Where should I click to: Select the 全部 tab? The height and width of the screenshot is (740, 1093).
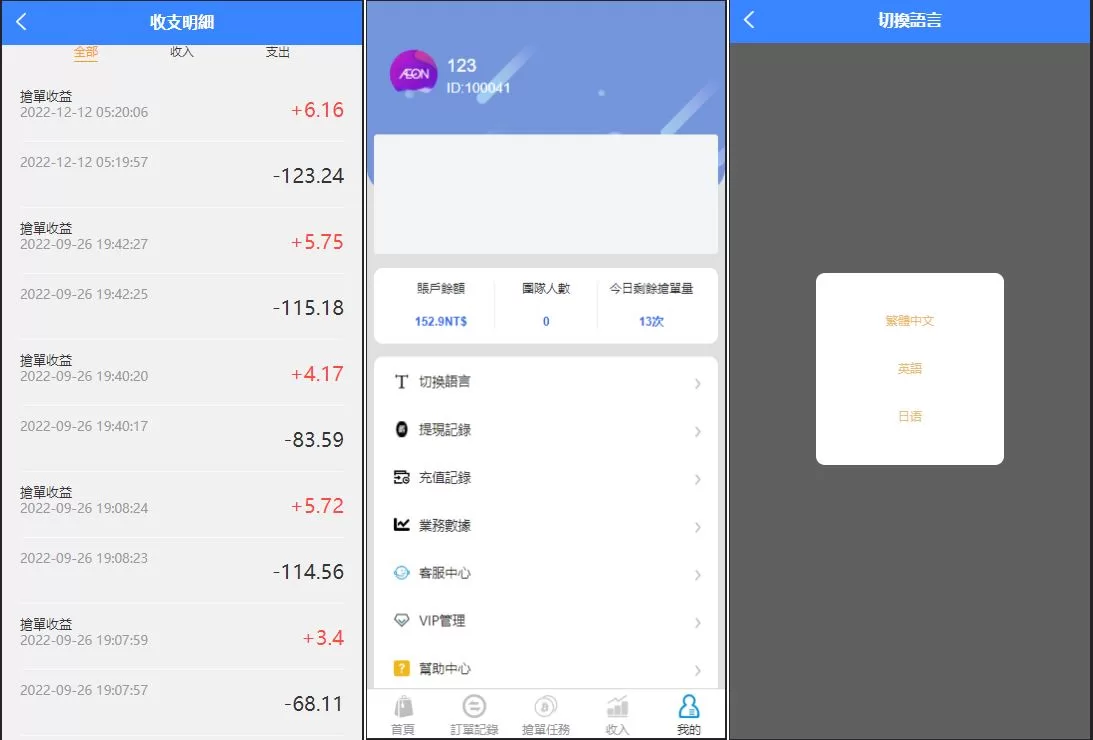[x=86, y=52]
